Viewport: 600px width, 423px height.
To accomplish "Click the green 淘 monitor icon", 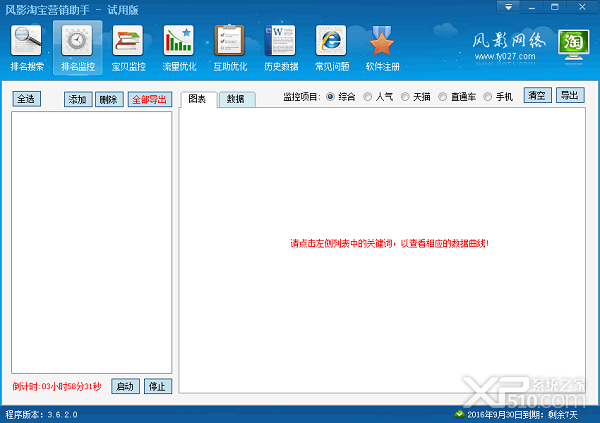I will pyautogui.click(x=573, y=44).
